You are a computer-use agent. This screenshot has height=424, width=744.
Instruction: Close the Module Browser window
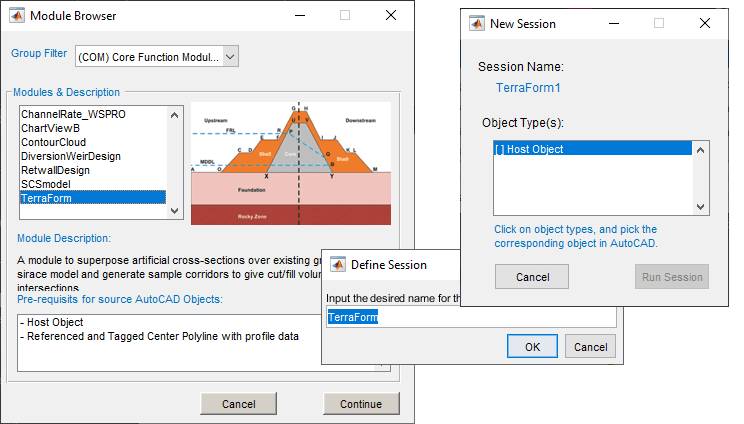(x=391, y=16)
